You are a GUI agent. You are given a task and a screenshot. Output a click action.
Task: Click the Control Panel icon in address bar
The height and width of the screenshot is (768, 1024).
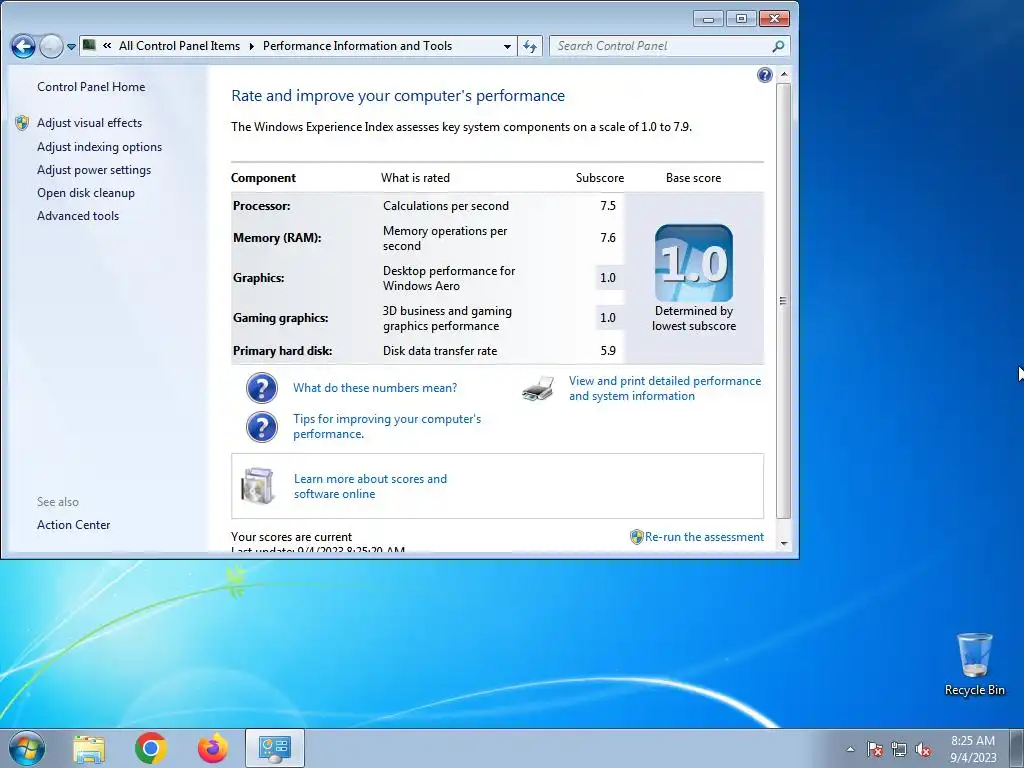pos(89,45)
